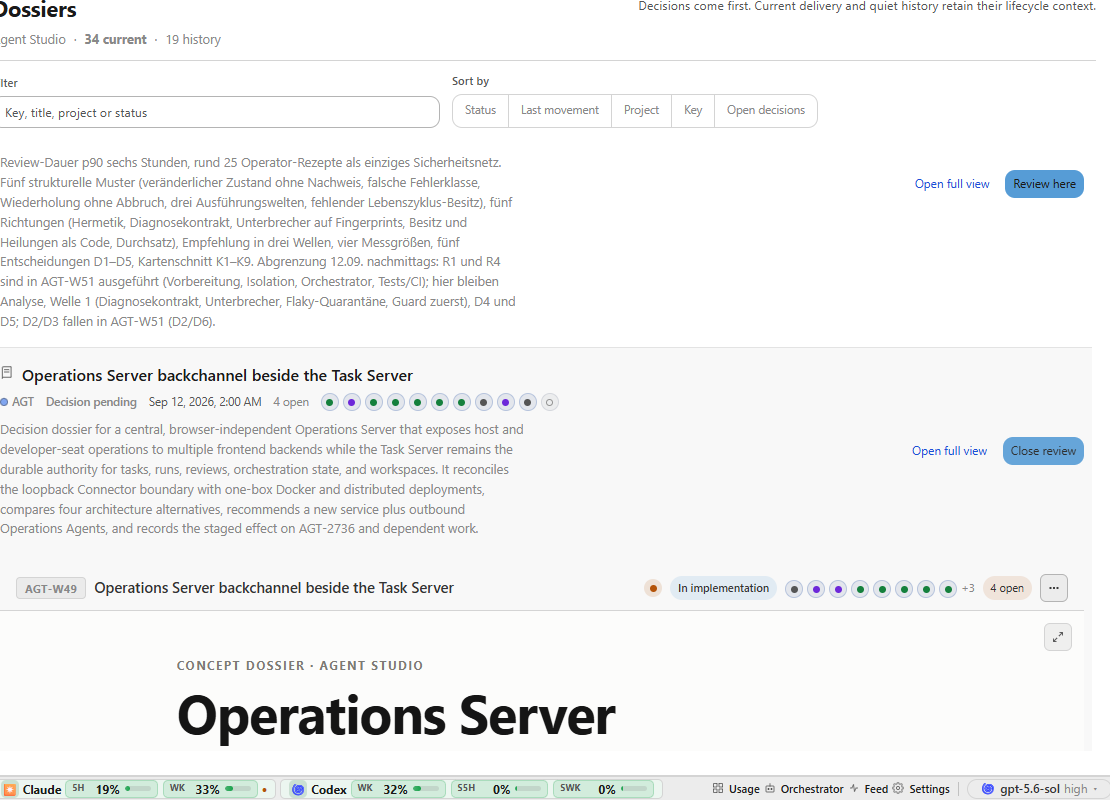1110x800 pixels.
Task: Click the Sep 12, 2026, 2:00 AM timestamp
Action: 205,402
